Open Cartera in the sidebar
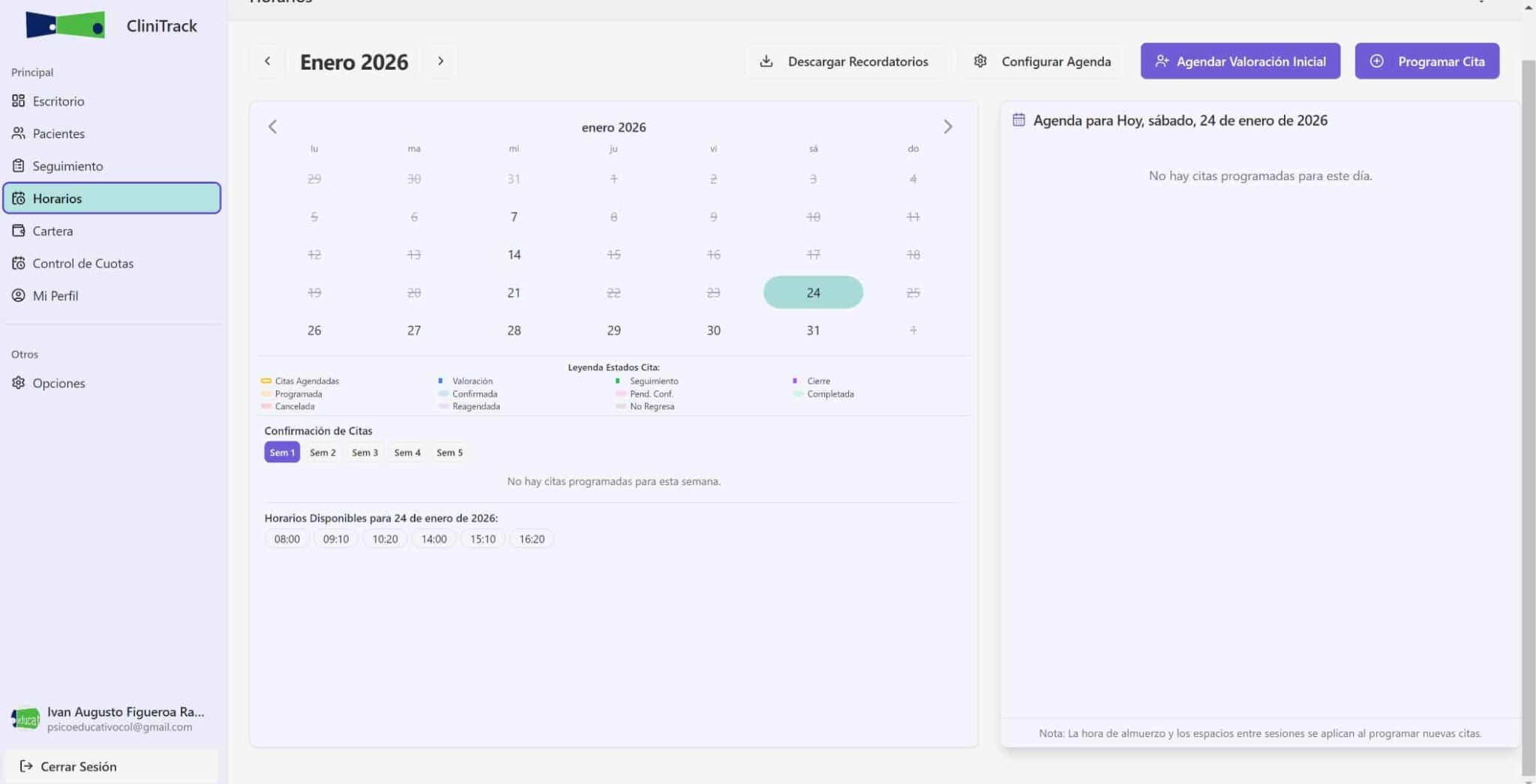The height and width of the screenshot is (784, 1536). (52, 231)
